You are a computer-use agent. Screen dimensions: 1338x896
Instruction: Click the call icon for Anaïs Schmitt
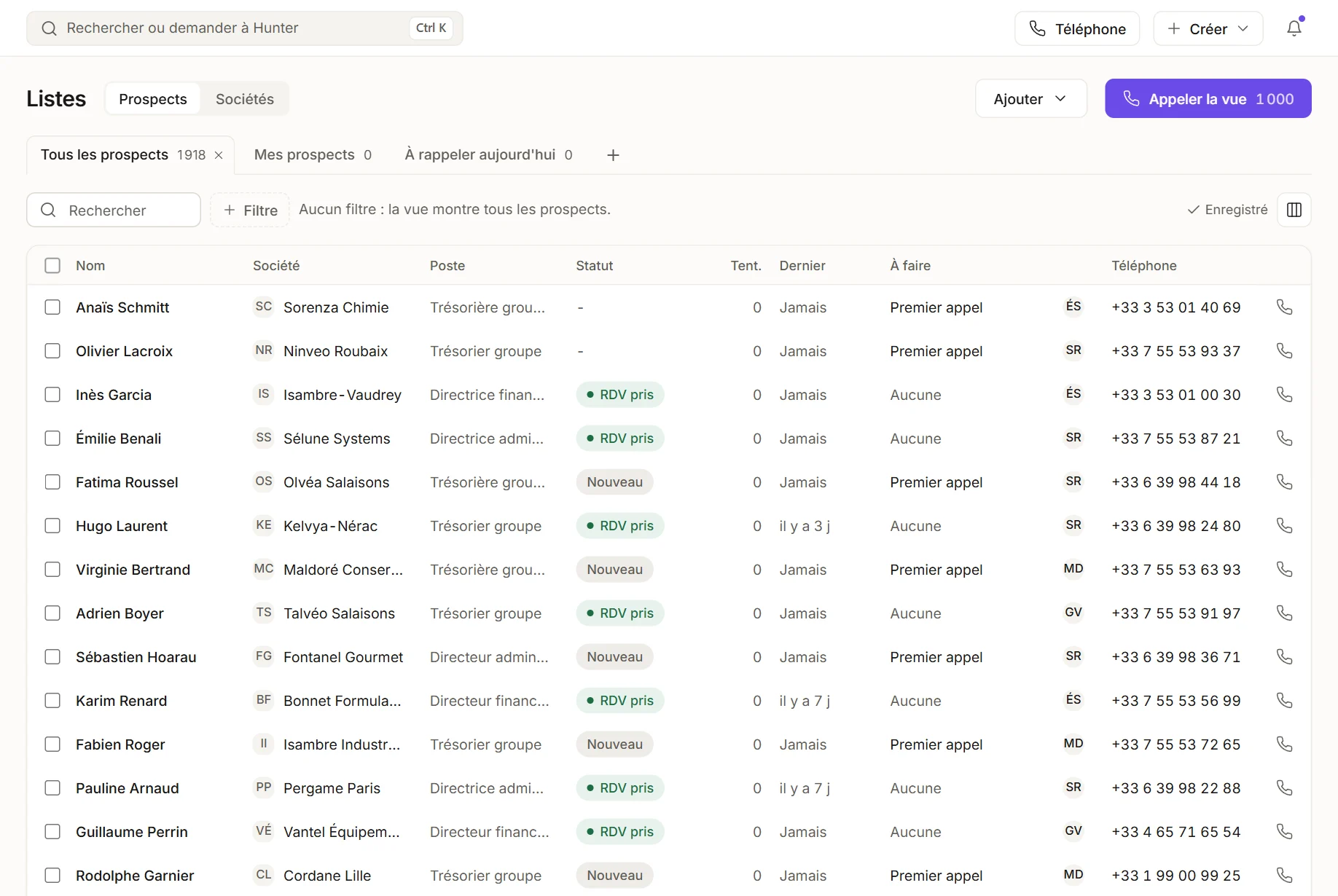point(1285,307)
